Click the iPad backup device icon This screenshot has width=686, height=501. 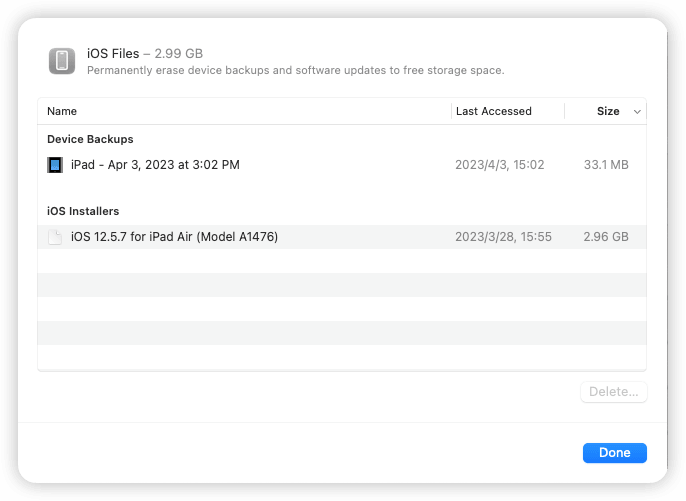pos(55,165)
